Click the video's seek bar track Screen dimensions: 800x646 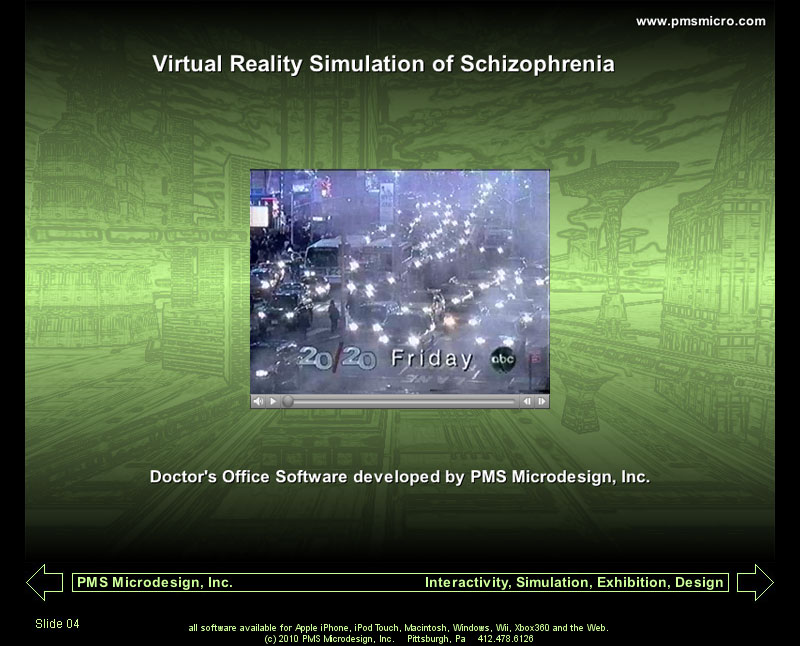[x=399, y=402]
